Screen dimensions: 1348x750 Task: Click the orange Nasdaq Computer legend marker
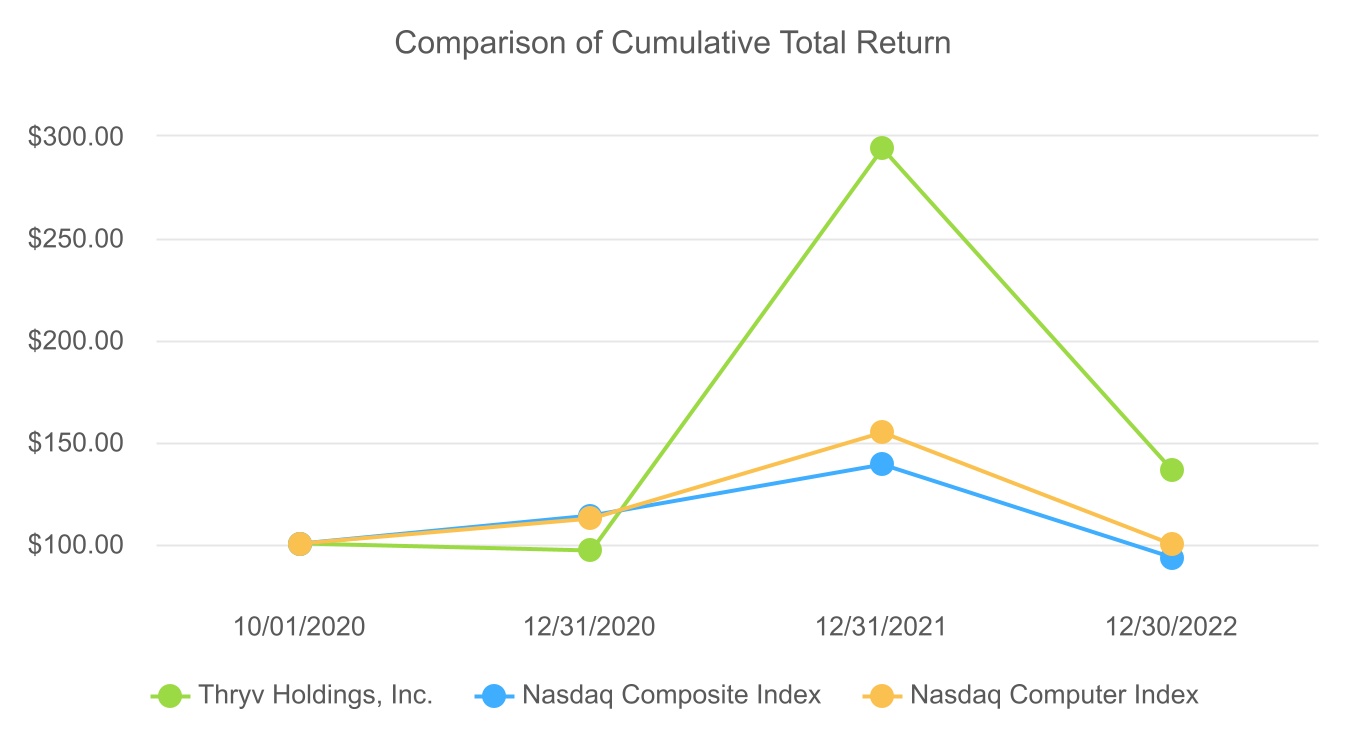point(882,695)
